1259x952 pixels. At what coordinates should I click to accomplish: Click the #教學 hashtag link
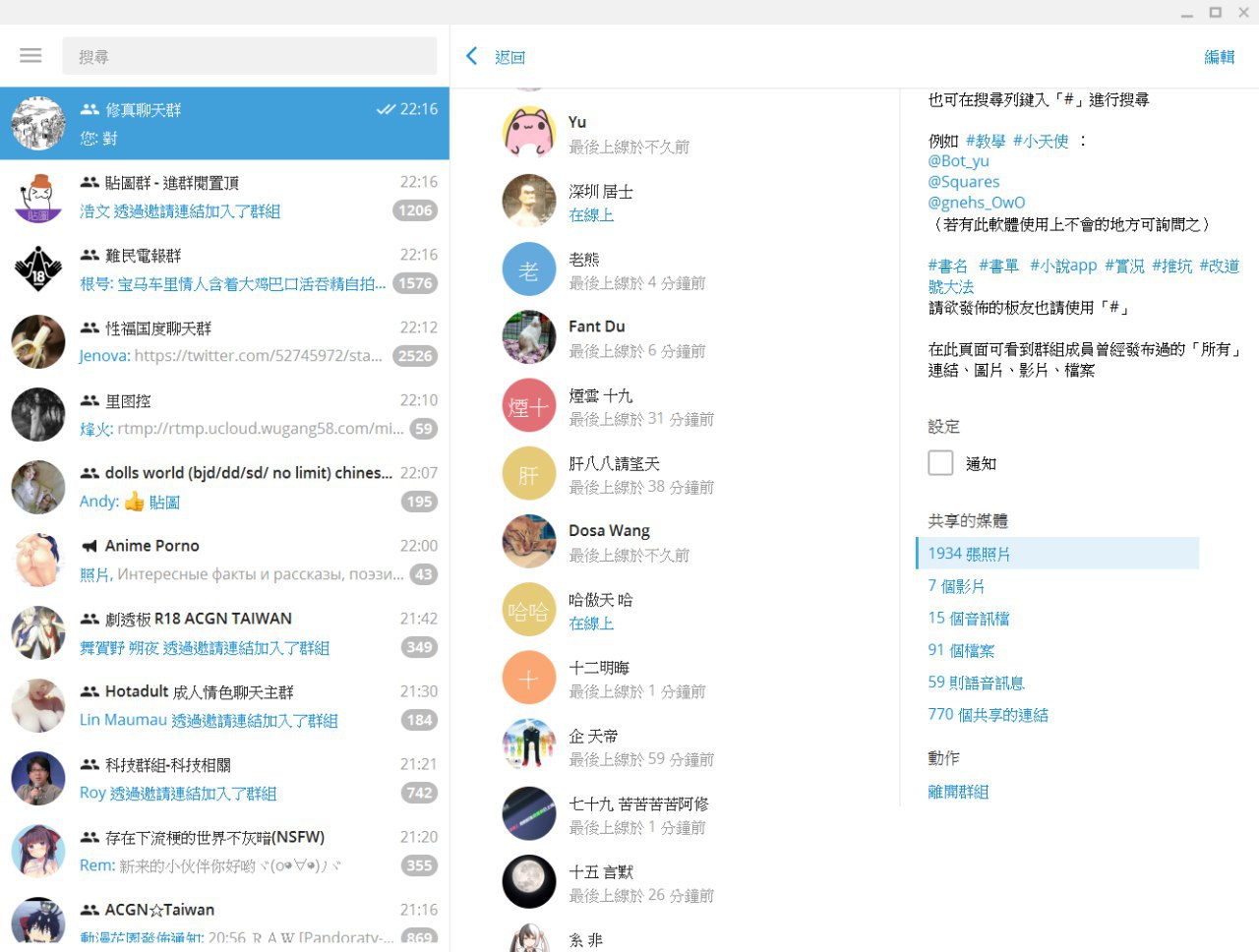pos(985,141)
